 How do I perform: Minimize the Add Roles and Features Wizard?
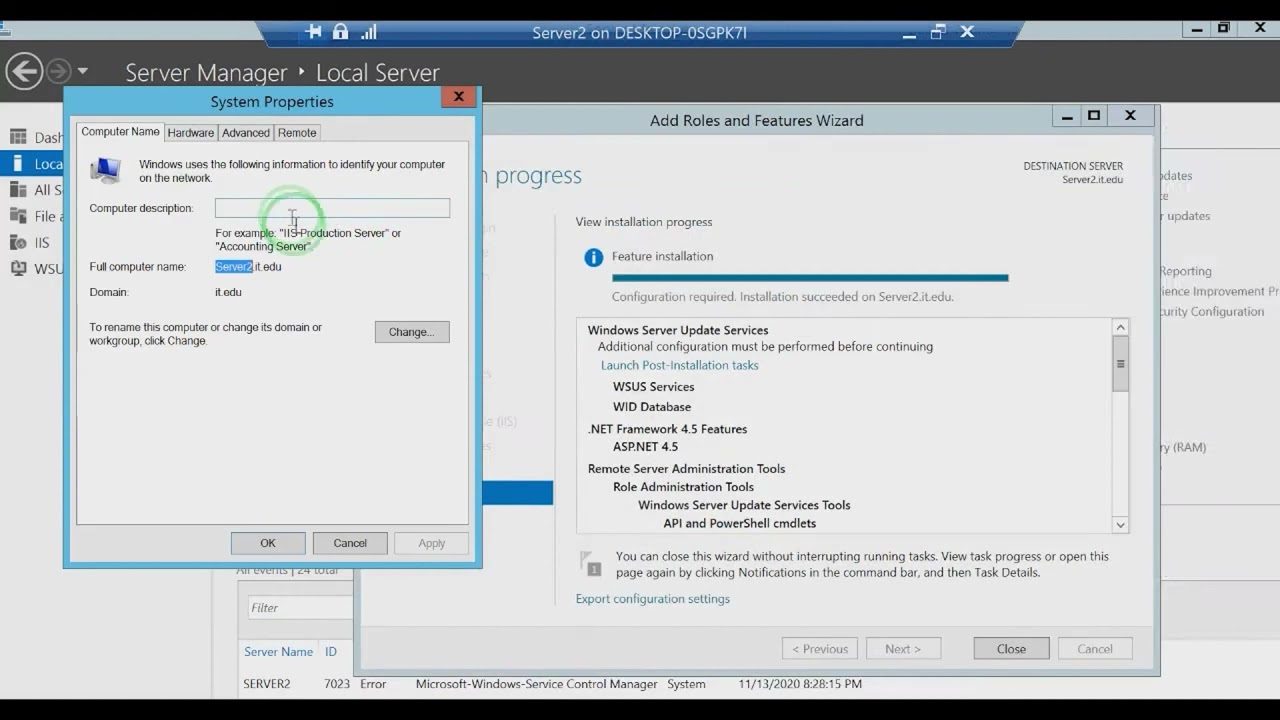1067,116
